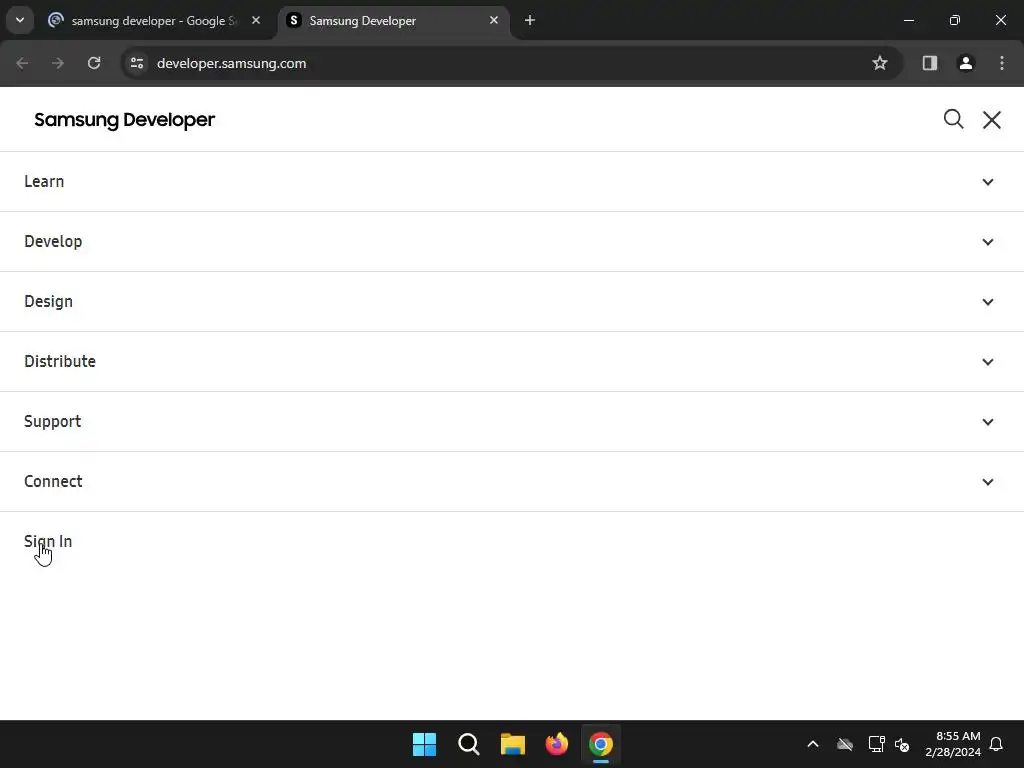The height and width of the screenshot is (768, 1024).
Task: Go back in browser history
Action: point(22,63)
